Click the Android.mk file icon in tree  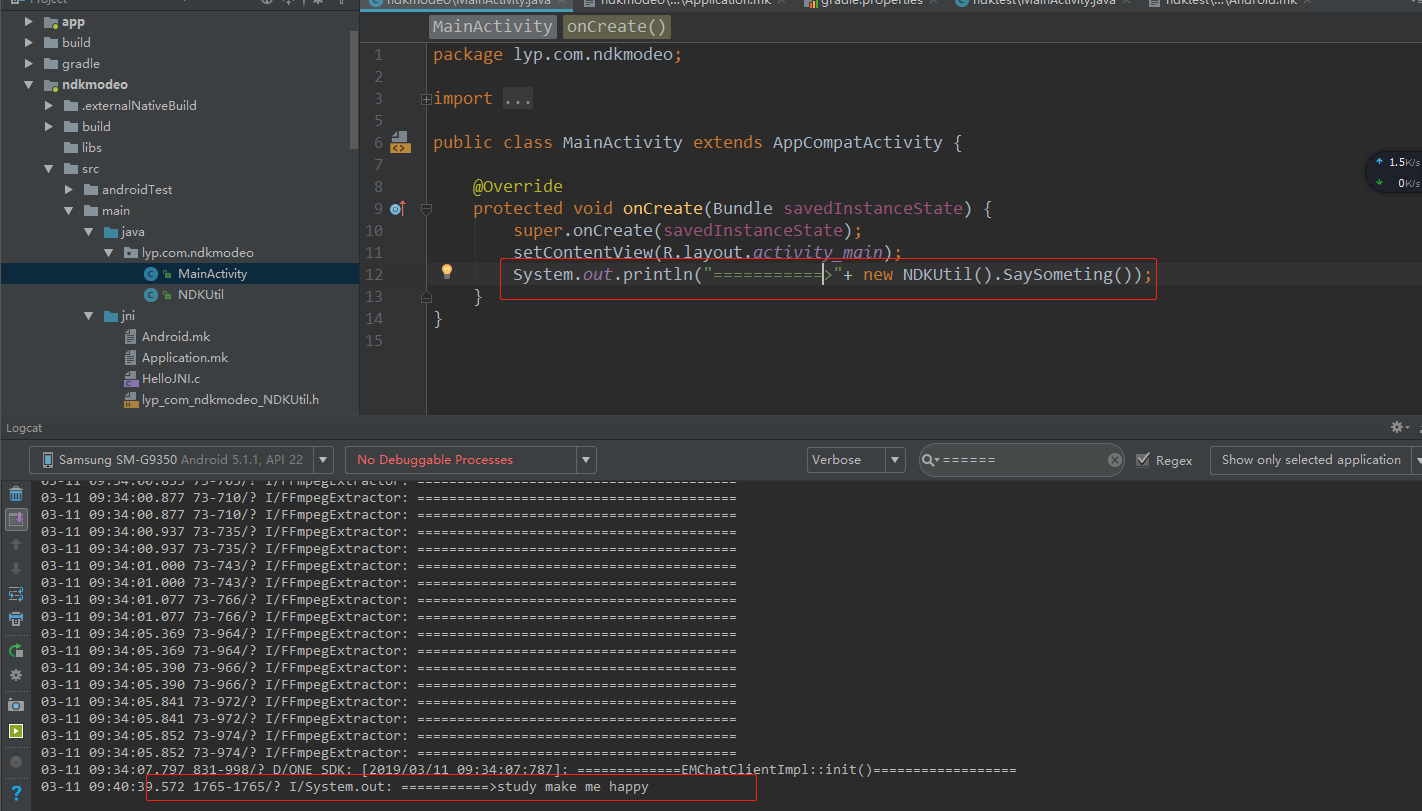131,336
